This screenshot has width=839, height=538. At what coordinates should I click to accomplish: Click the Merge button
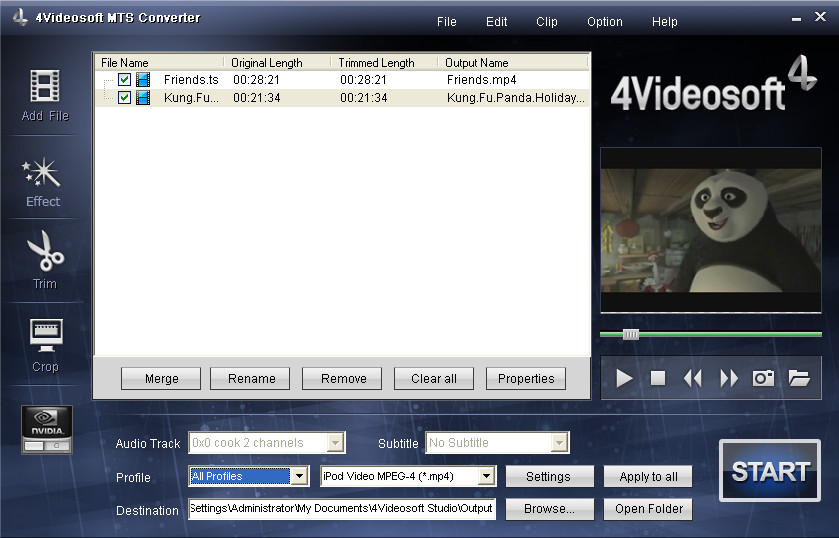click(161, 378)
